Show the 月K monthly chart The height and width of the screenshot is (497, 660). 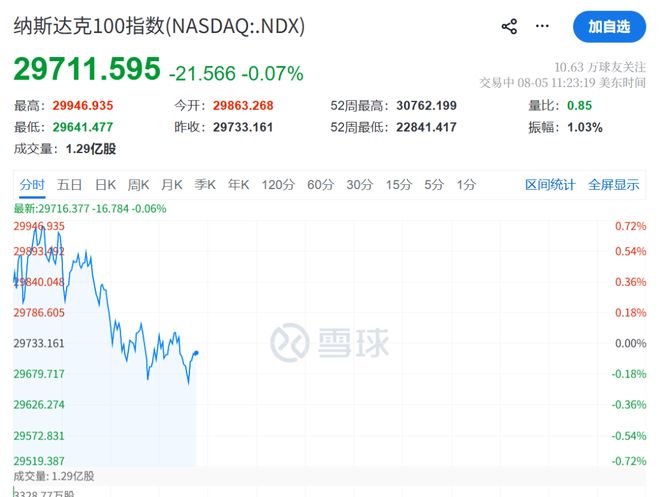pyautogui.click(x=172, y=185)
